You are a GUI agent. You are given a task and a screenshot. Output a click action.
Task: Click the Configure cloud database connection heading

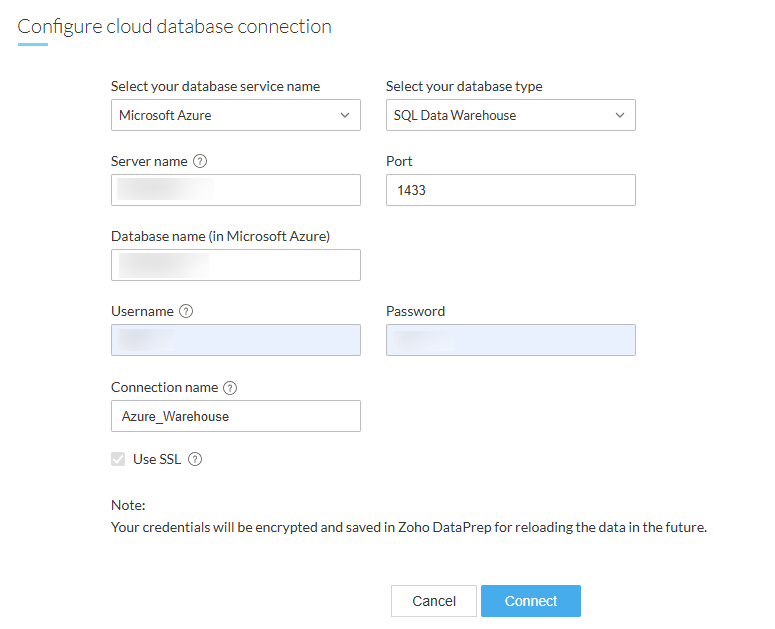175,27
